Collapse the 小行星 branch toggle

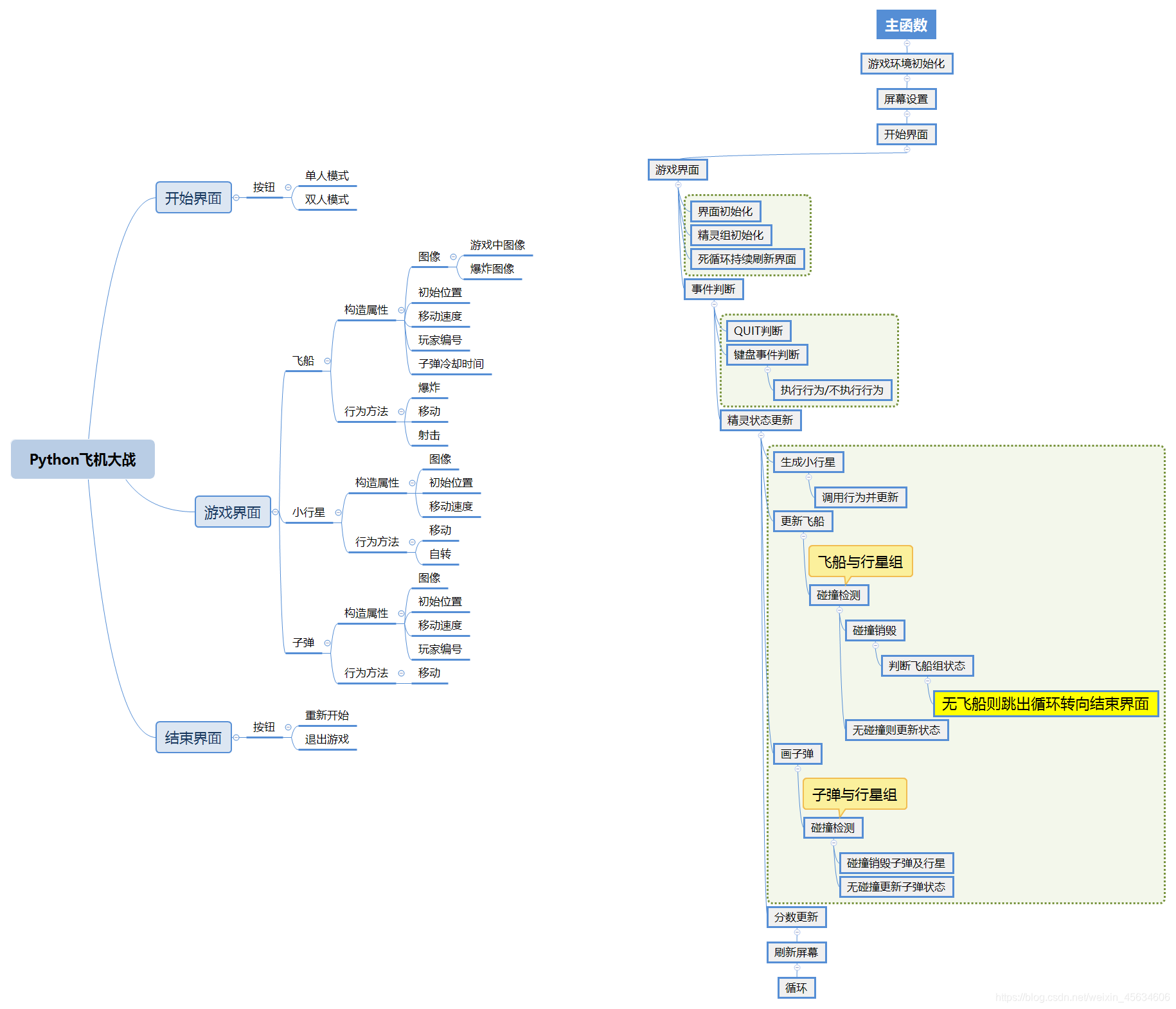pyautogui.click(x=338, y=513)
